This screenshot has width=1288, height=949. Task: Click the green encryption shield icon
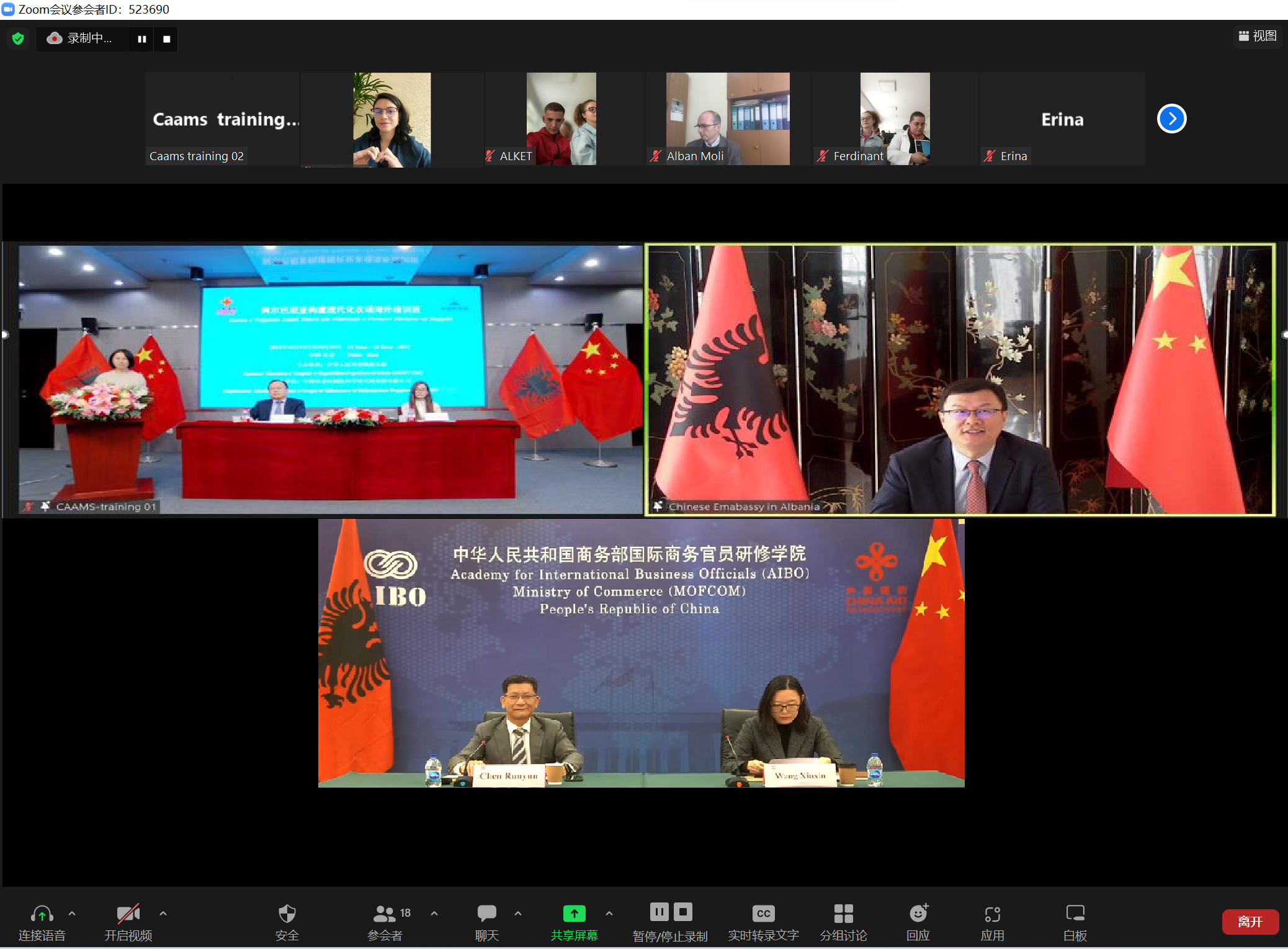pos(18,38)
